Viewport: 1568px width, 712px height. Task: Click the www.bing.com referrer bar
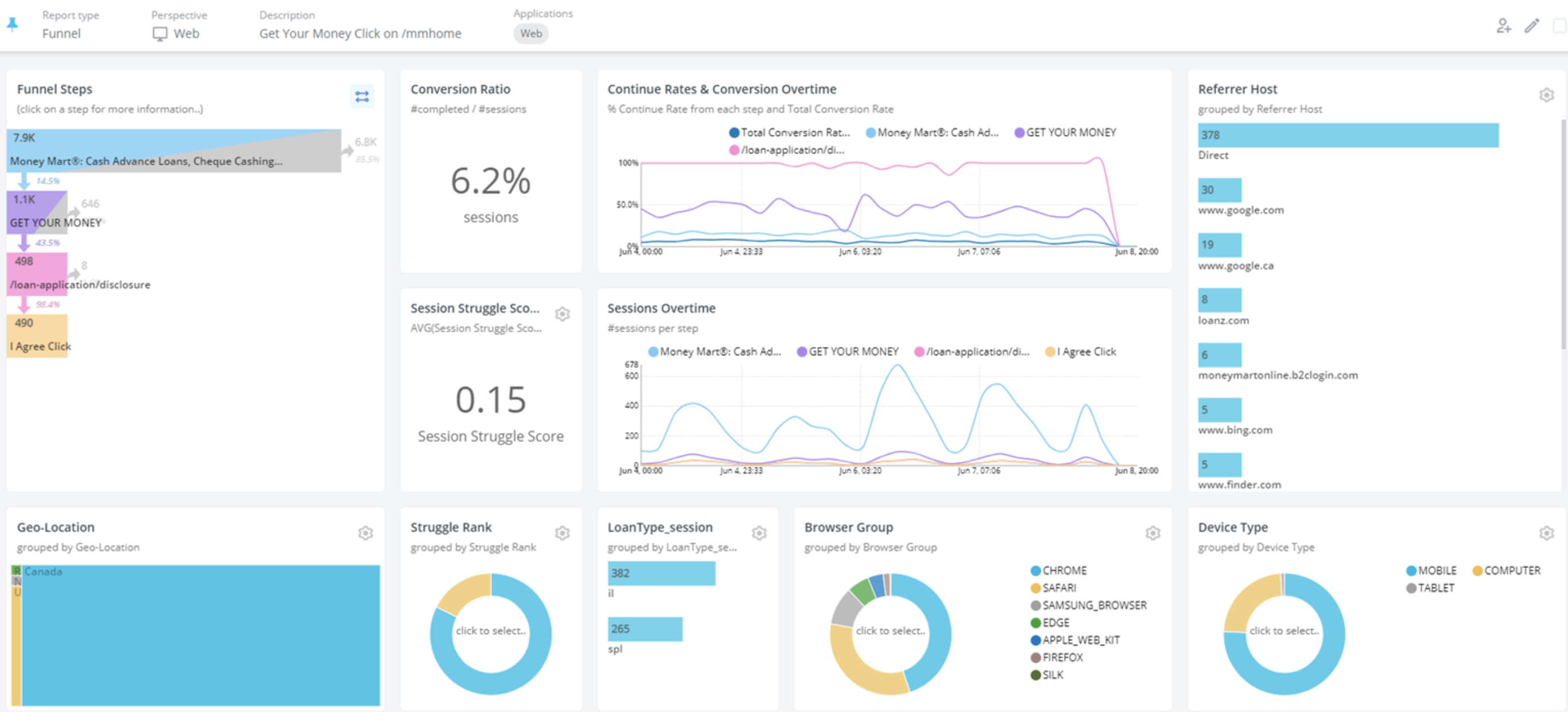pos(1219,409)
